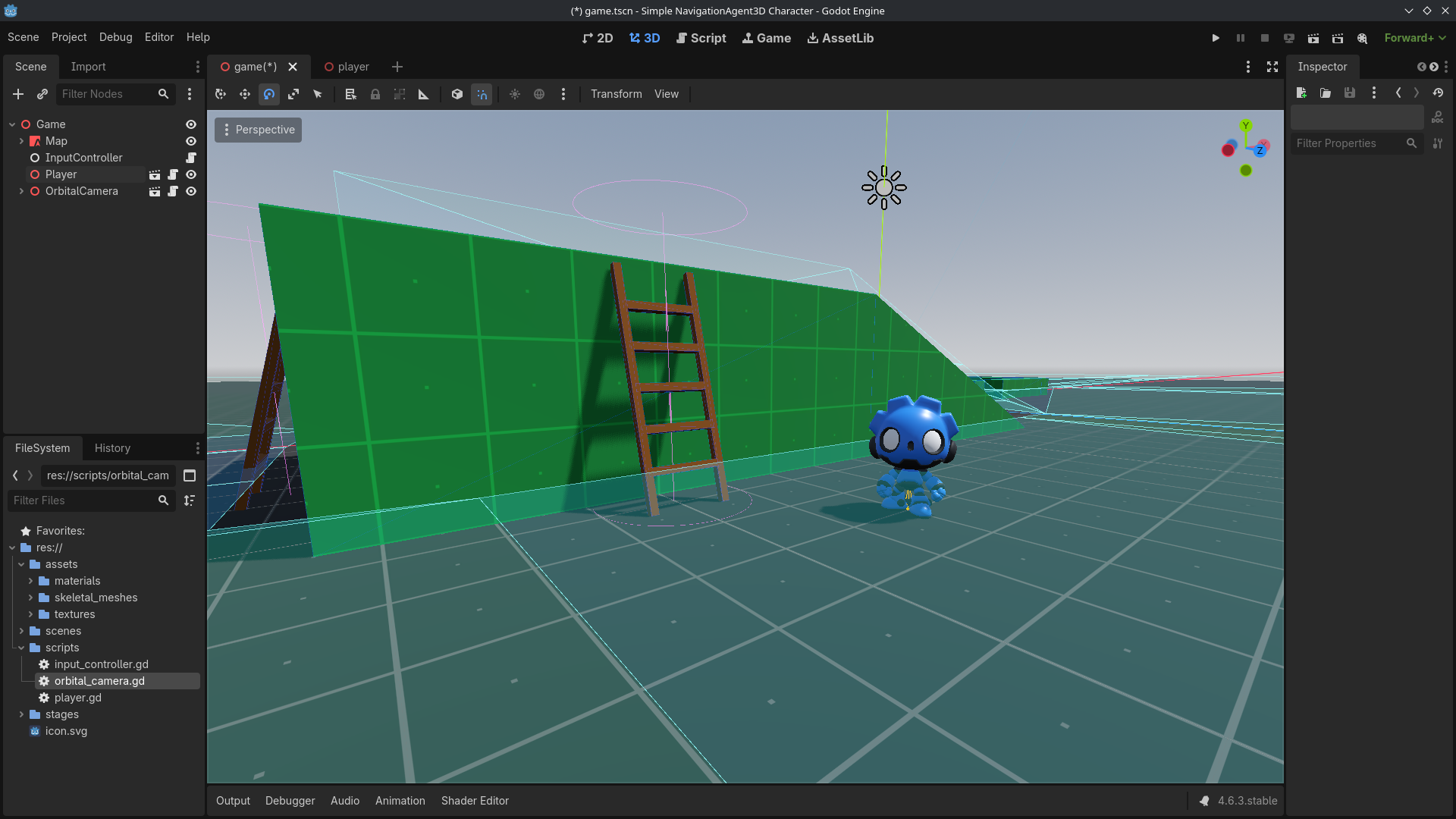Image resolution: width=1456 pixels, height=819 pixels.
Task: Create a new resource in Inspector
Action: click(x=1301, y=93)
